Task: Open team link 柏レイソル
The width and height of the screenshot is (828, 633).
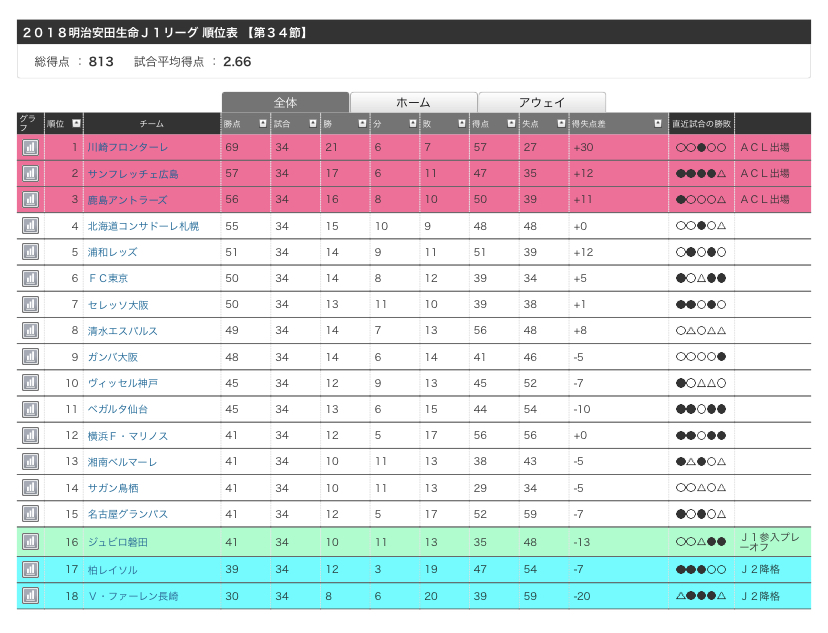Action: [112, 570]
